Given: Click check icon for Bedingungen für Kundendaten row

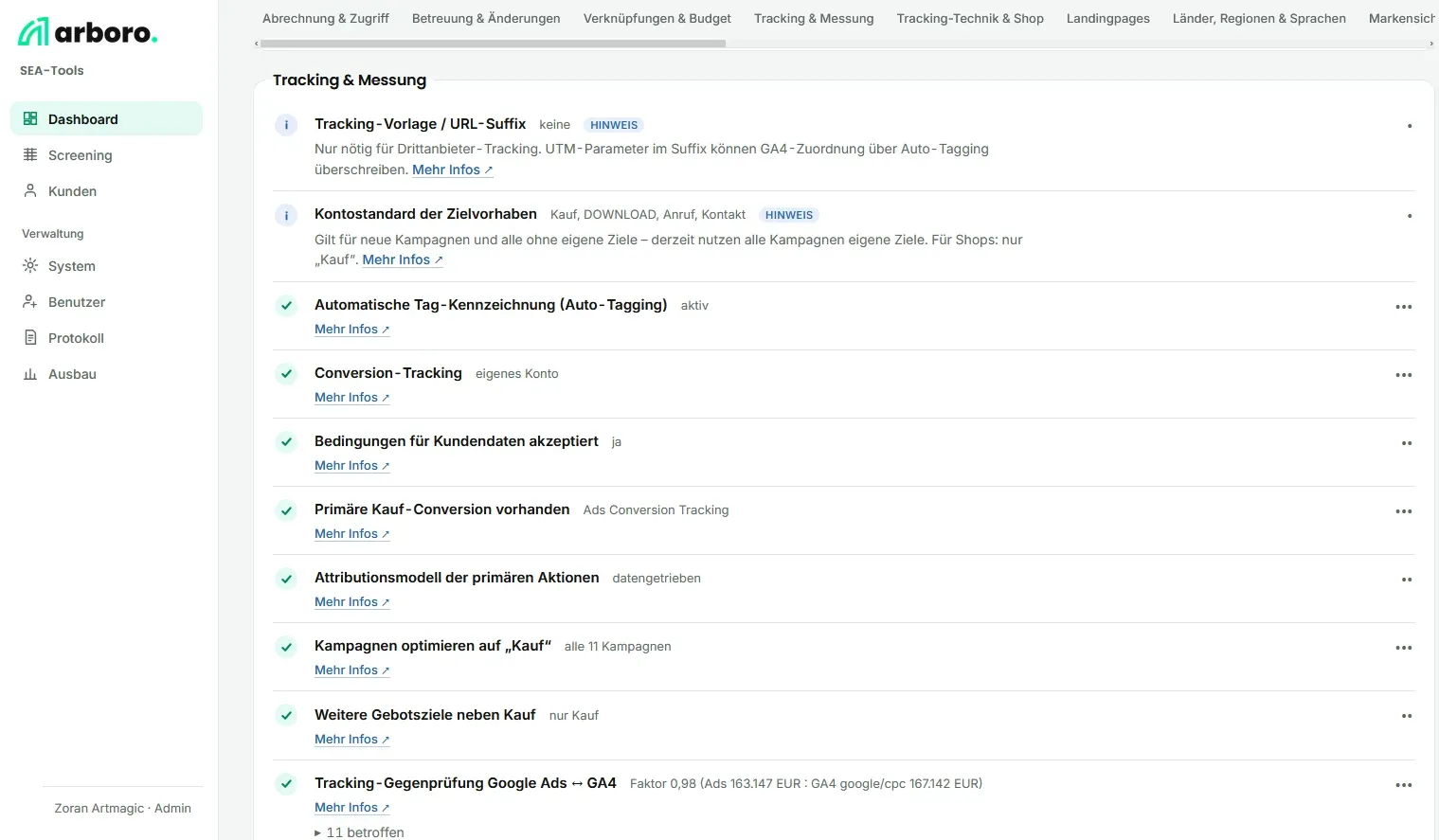Looking at the screenshot, I should (x=286, y=441).
